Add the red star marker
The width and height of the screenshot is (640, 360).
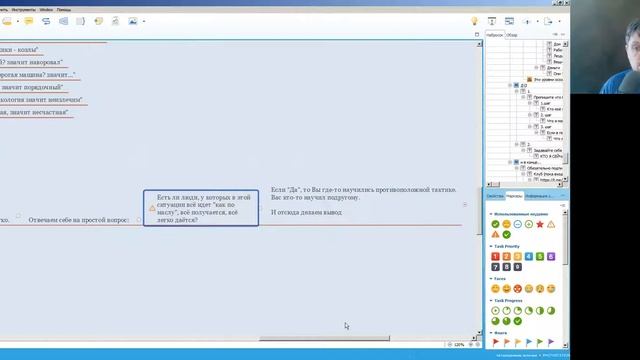[x=540, y=224]
